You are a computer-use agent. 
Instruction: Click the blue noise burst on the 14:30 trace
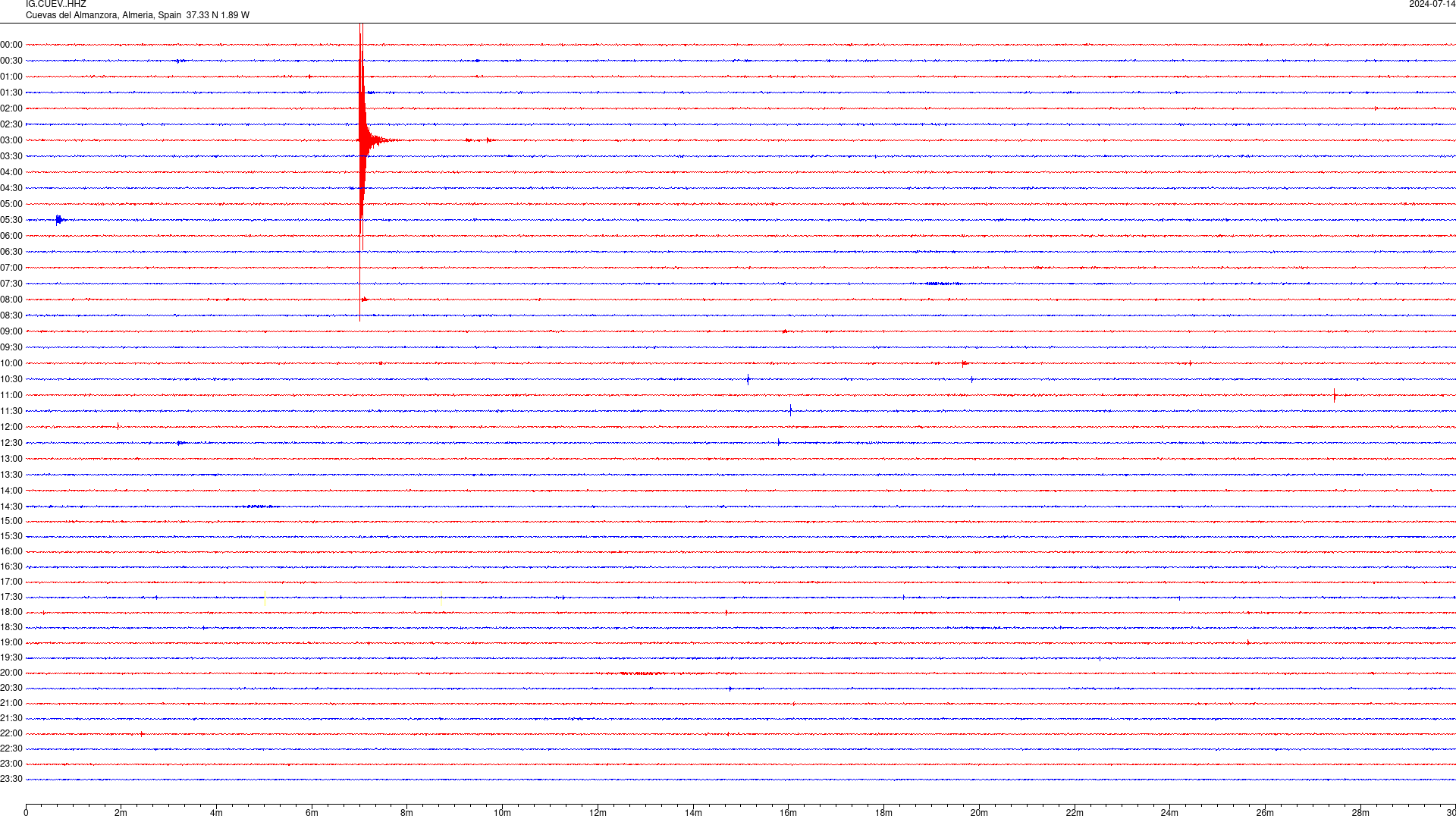(260, 506)
